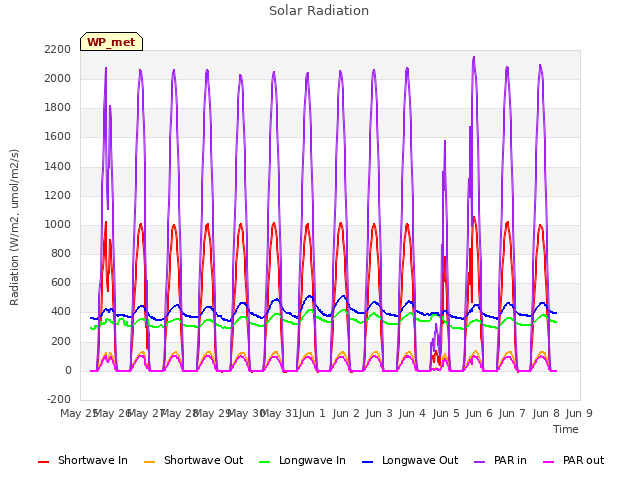This screenshot has height=480, width=640.
Task: Click the 400 y-axis tick label
Action: click(62, 312)
